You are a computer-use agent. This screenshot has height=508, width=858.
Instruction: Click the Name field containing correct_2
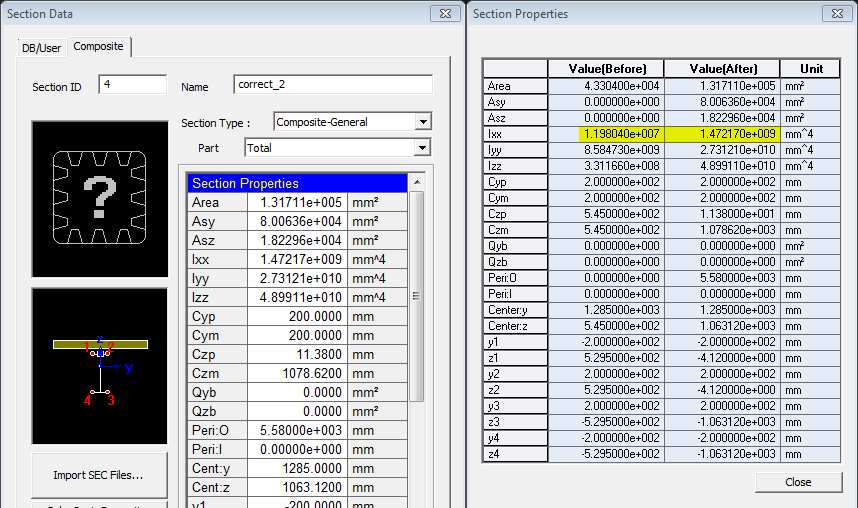click(332, 85)
